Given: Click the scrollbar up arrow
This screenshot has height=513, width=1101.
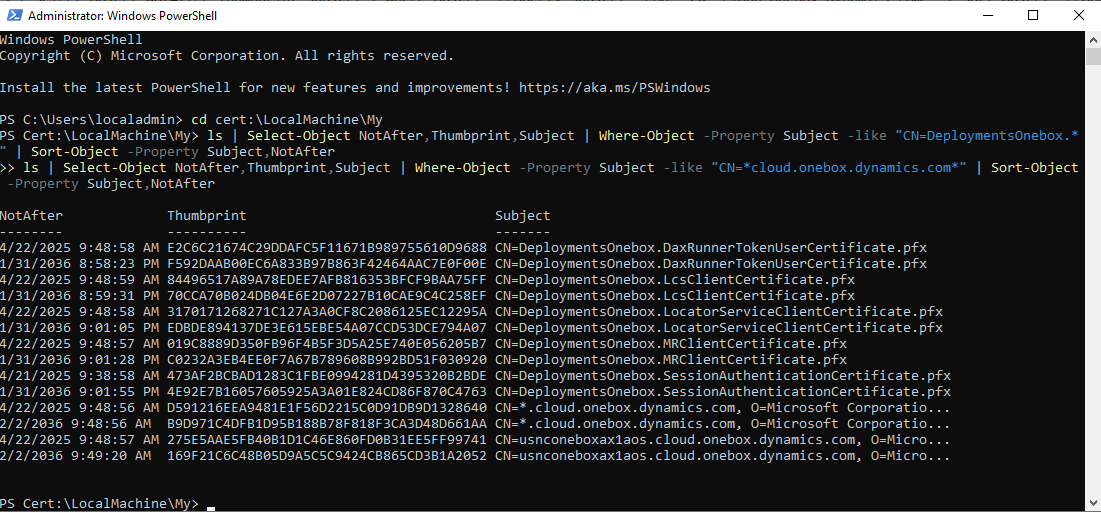Looking at the screenshot, I should coord(1093,39).
